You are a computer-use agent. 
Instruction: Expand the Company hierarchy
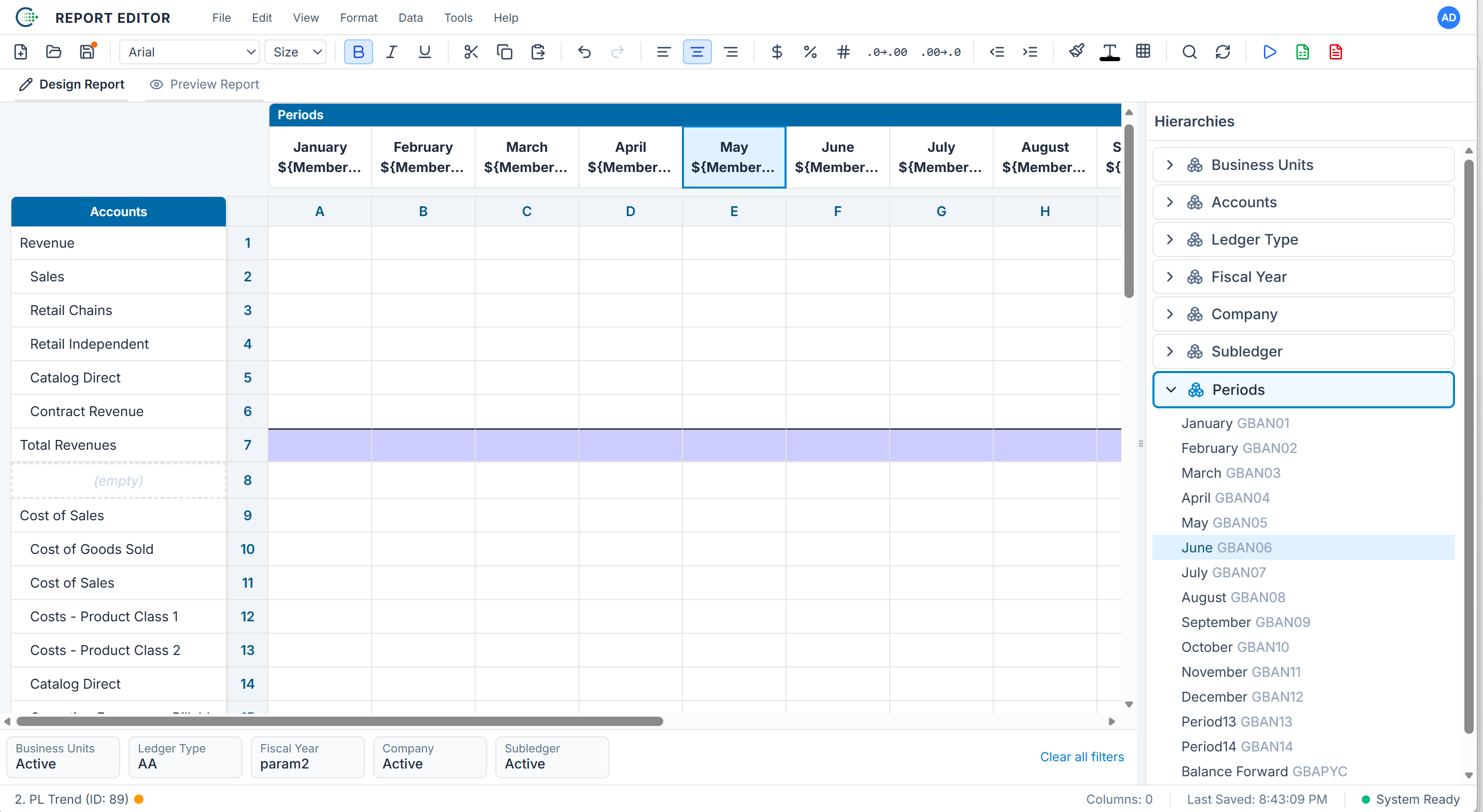(1170, 314)
